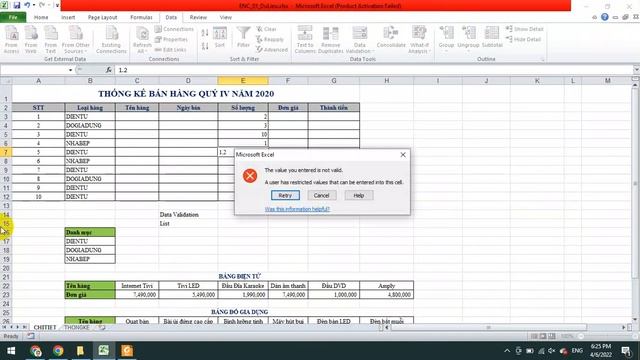Click the horizontal scrollbar at the bottom
The height and width of the screenshot is (360, 640).
[x=488, y=327]
